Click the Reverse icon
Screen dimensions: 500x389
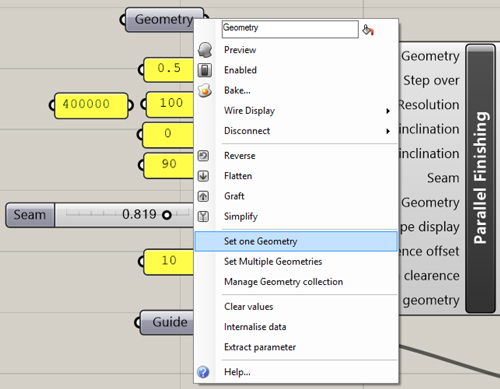tap(203, 156)
